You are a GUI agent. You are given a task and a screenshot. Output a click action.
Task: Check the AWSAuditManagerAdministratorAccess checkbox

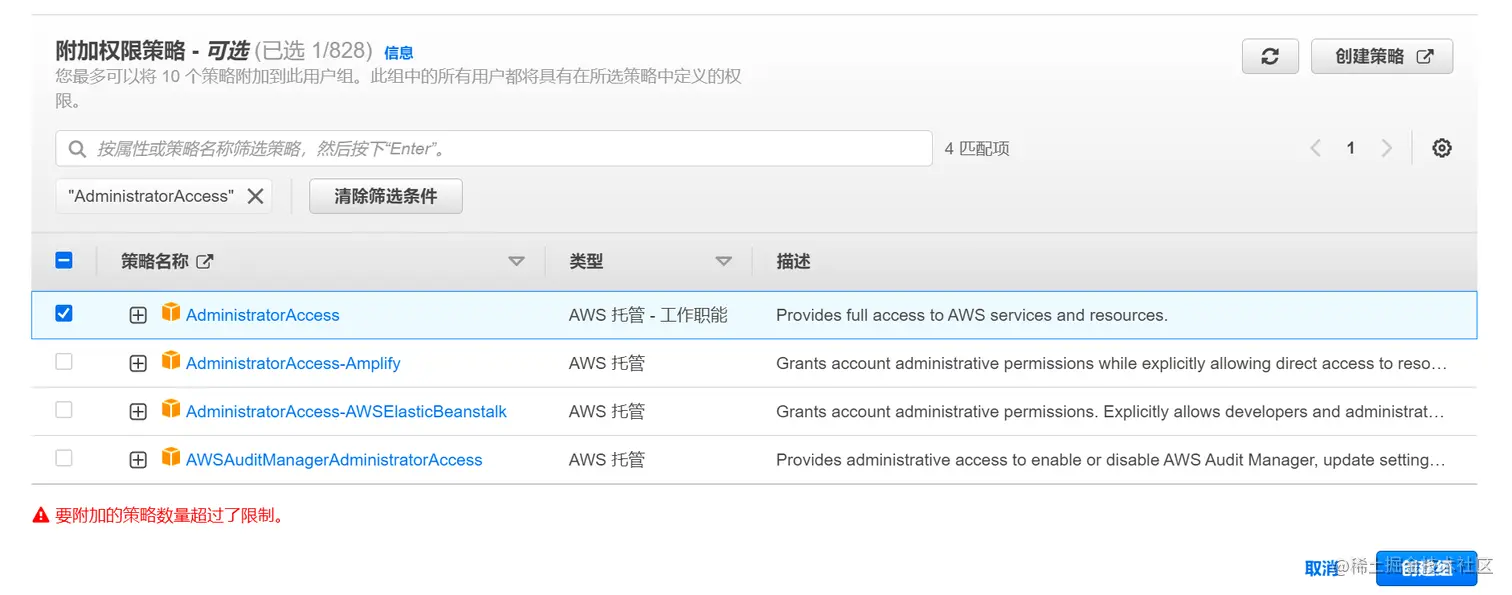coord(64,458)
